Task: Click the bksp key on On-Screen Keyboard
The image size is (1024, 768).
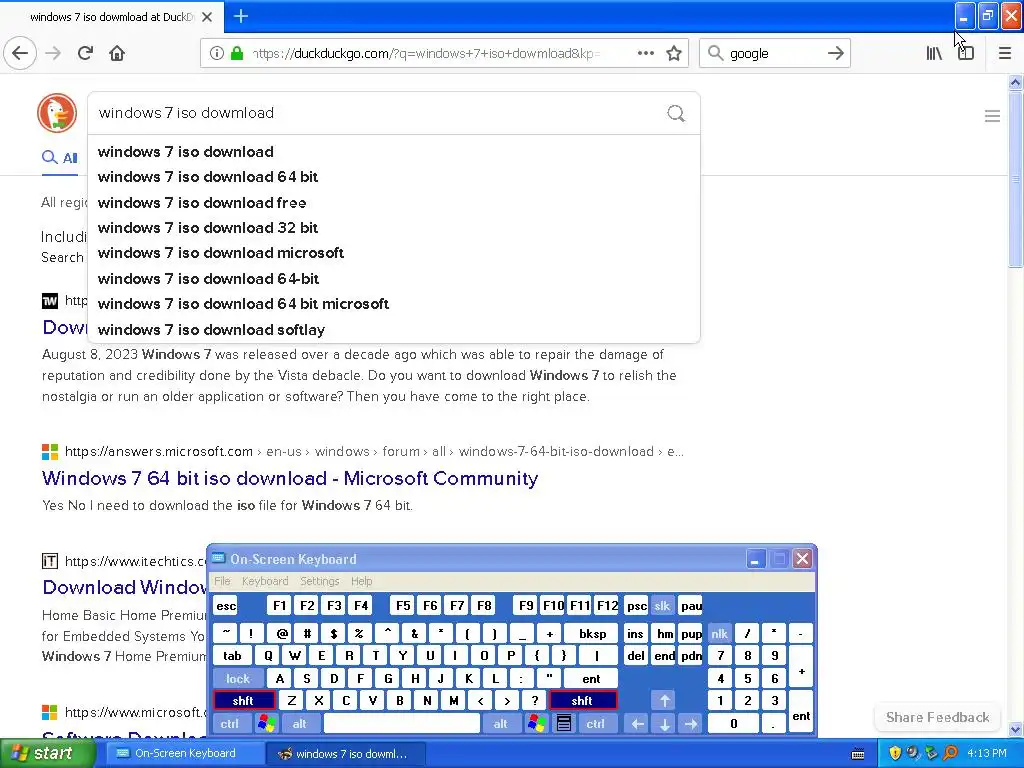Action: click(592, 633)
